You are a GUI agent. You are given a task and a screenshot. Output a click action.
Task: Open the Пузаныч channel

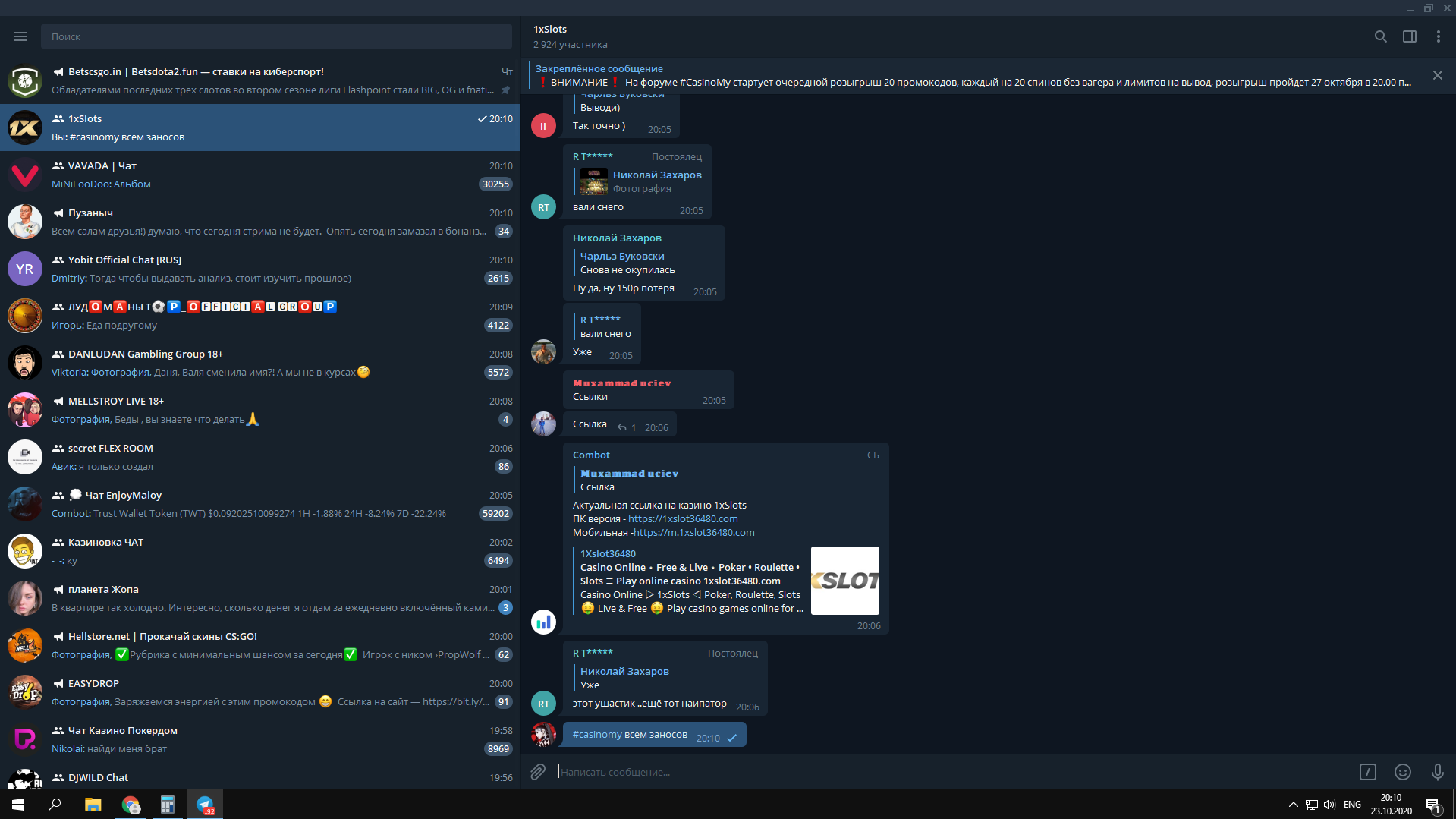tap(260, 222)
